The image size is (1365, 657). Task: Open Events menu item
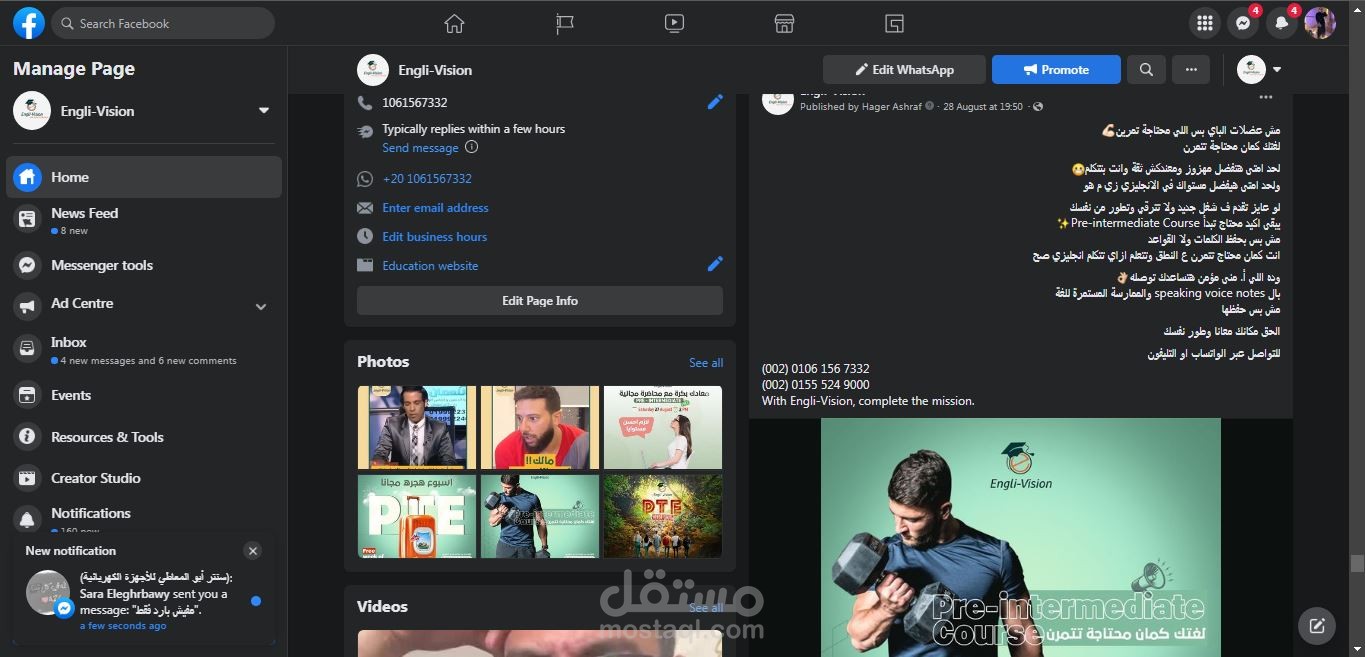[x=144, y=395]
